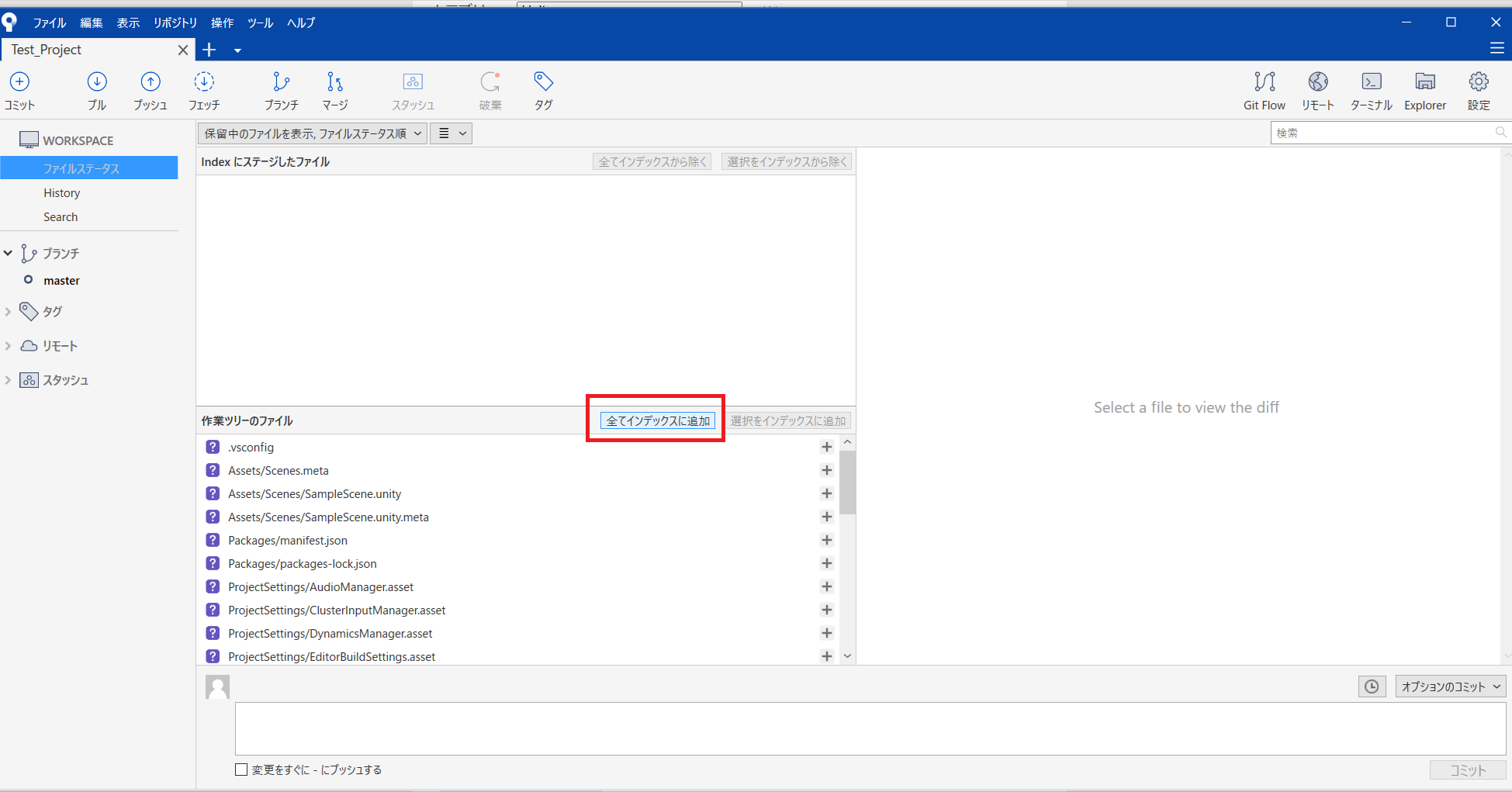Click the search magnifier icon

tap(1500, 133)
